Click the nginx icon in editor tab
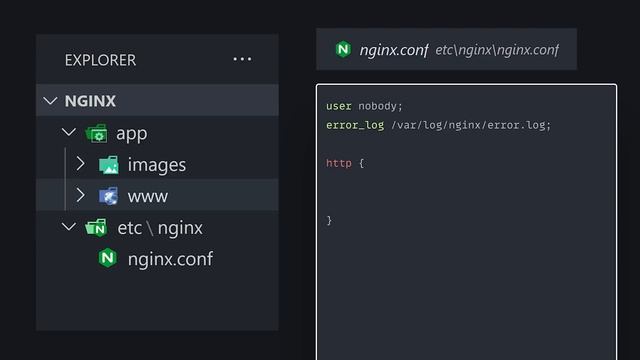 (343, 49)
